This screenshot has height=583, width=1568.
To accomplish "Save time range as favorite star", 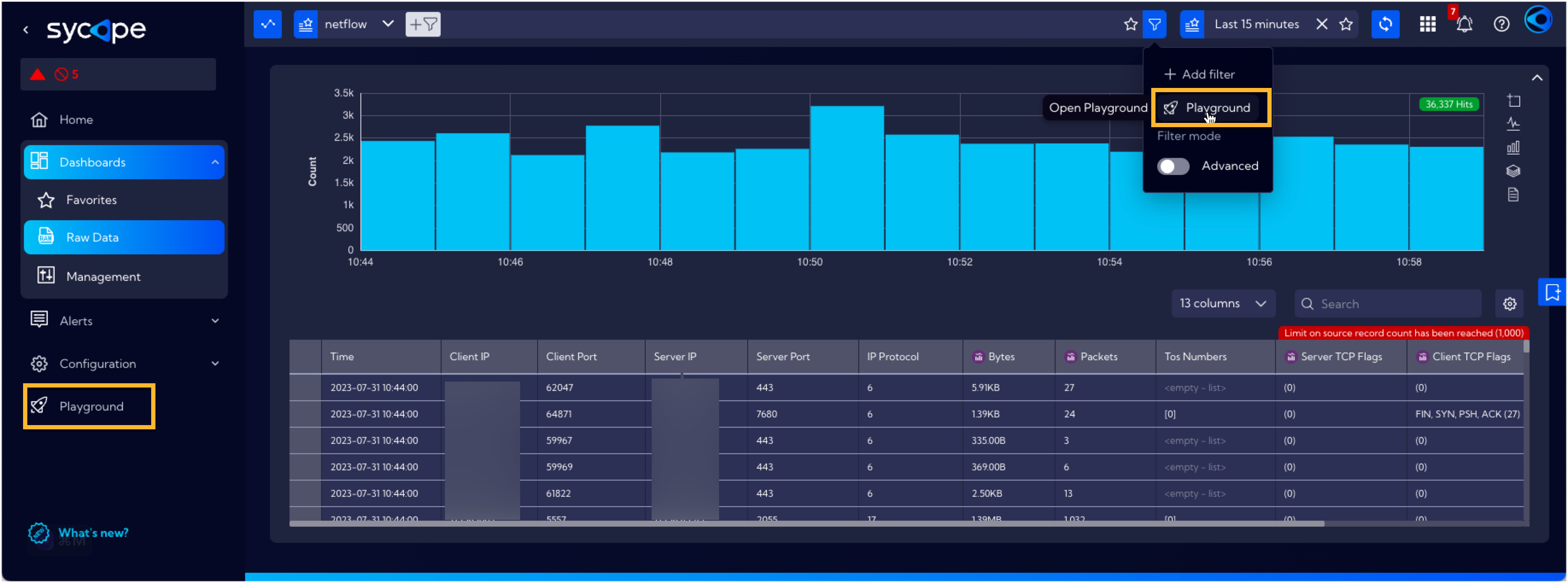I will click(1346, 24).
